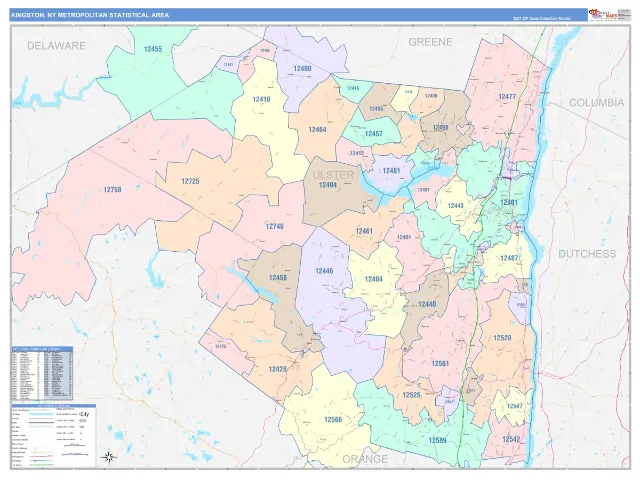
Task: Click ZIP code 12725 label
Action: pyautogui.click(x=190, y=181)
